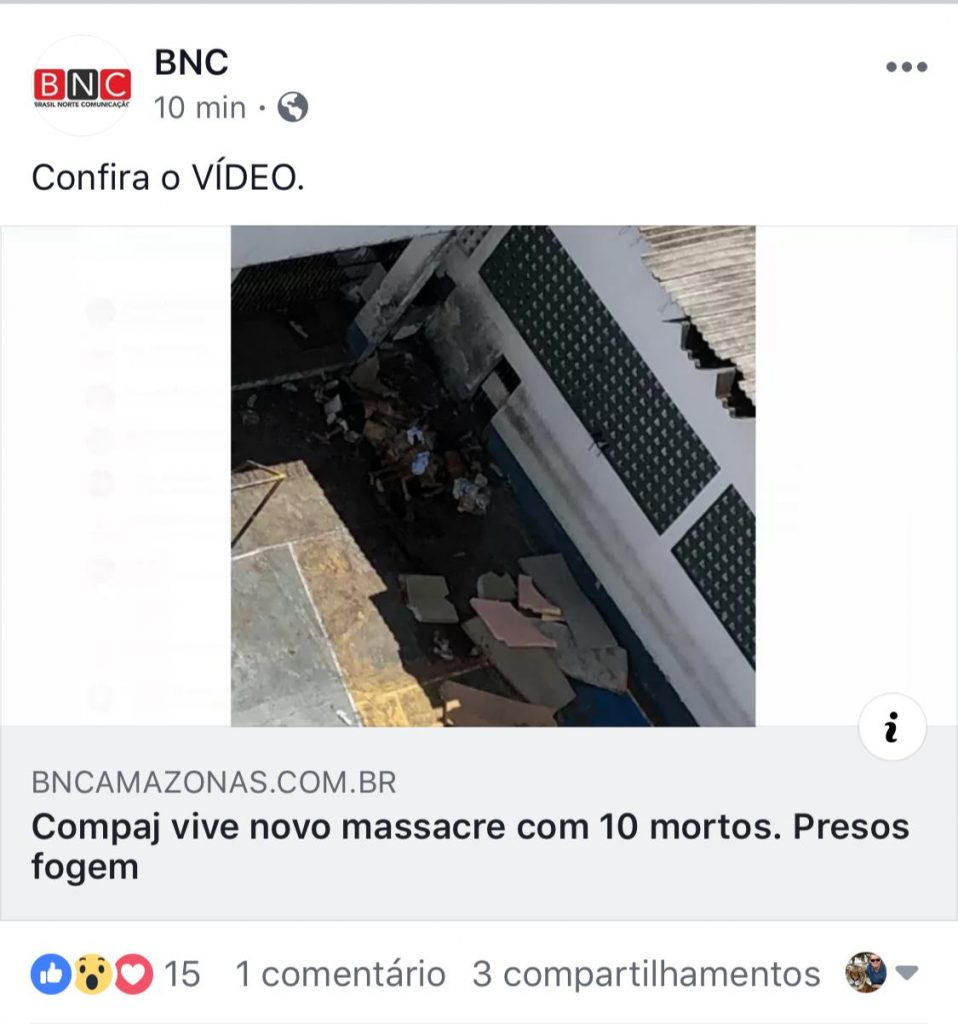
Task: View the 1 comentário comments
Action: pos(340,974)
